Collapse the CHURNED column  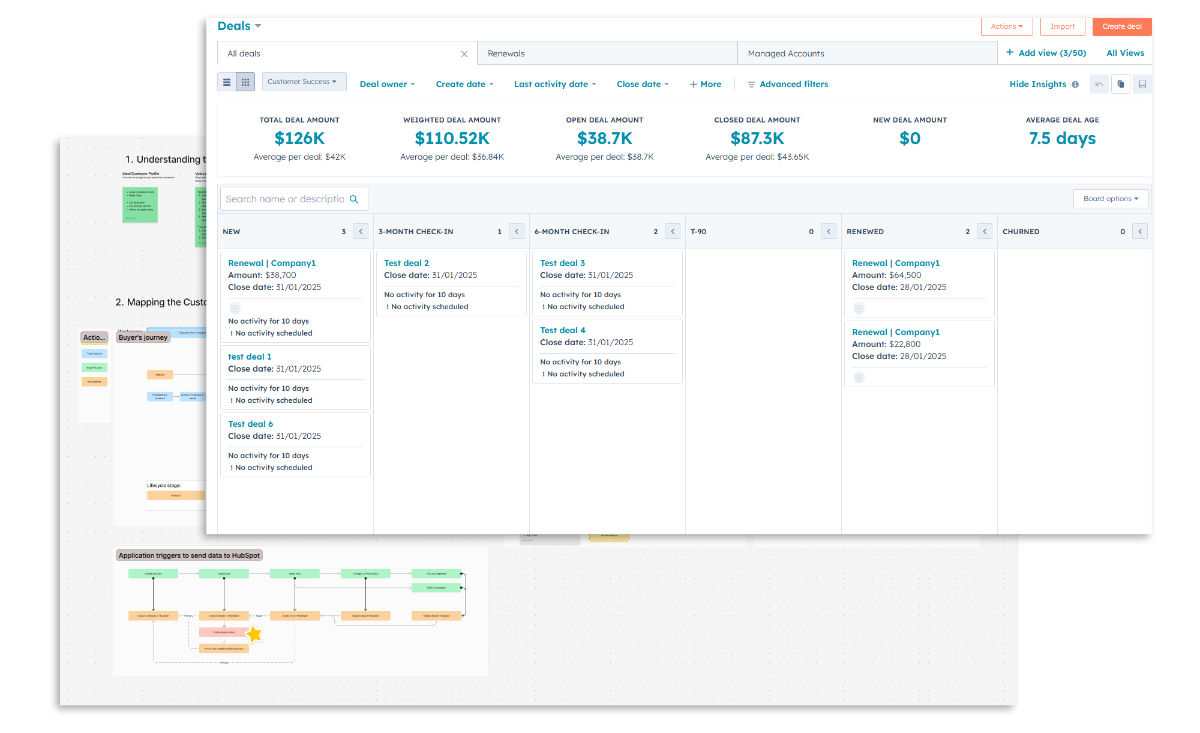(x=1141, y=231)
